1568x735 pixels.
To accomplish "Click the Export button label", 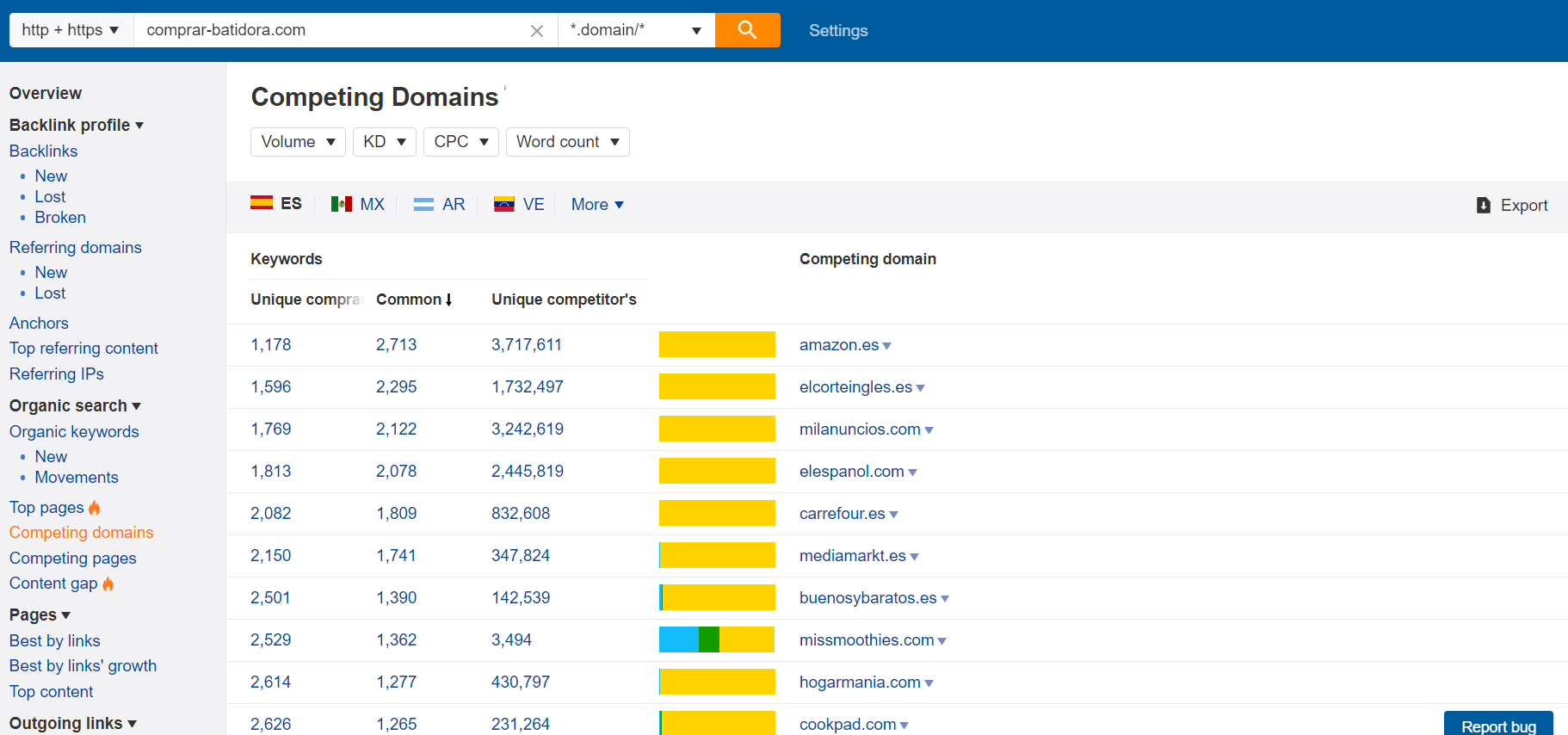I will [1524, 206].
